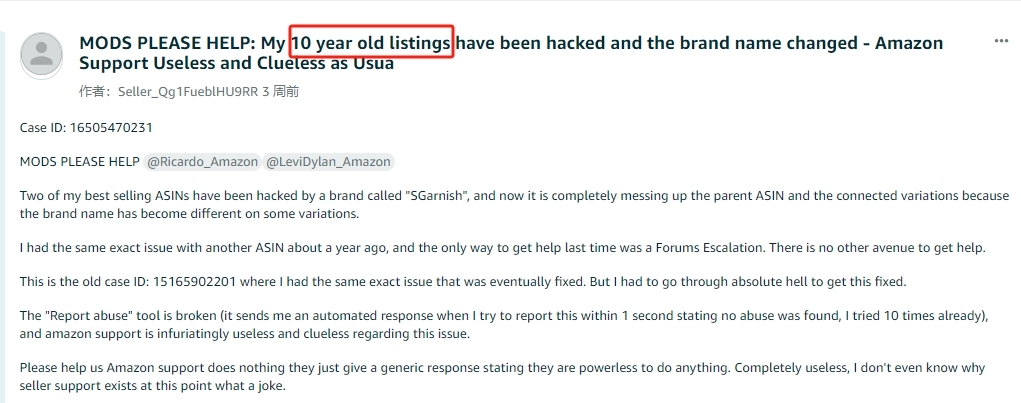The image size is (1021, 403).
Task: Click the 作者: label before the author name
Action: tap(97, 92)
